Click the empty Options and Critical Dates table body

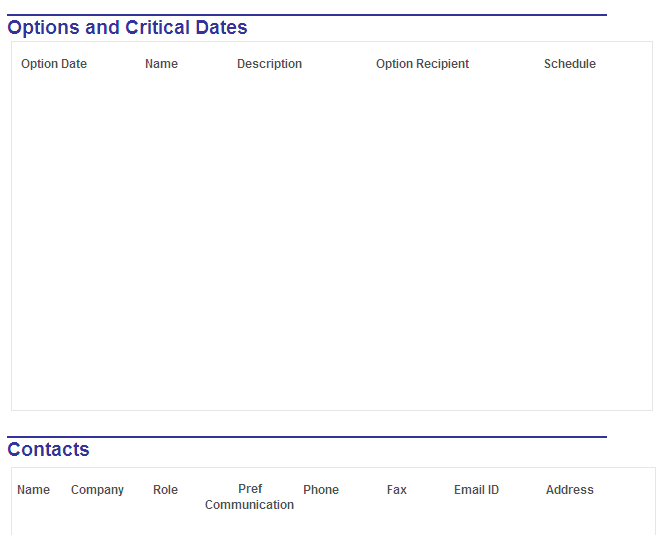[332, 240]
